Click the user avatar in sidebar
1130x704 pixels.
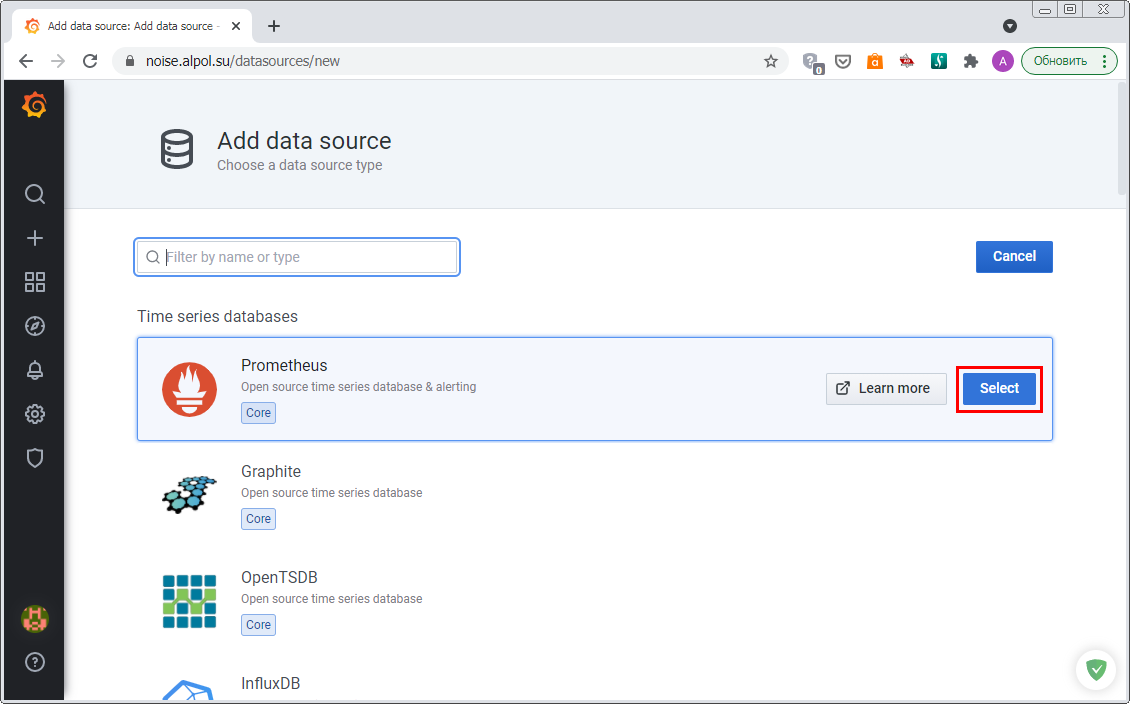click(x=35, y=618)
